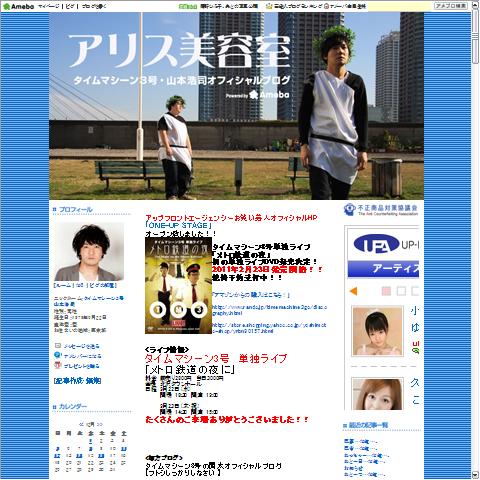Click the Anti-Counterfeiting Association banner logo
Screen dimensions: 480x480
(x=381, y=210)
